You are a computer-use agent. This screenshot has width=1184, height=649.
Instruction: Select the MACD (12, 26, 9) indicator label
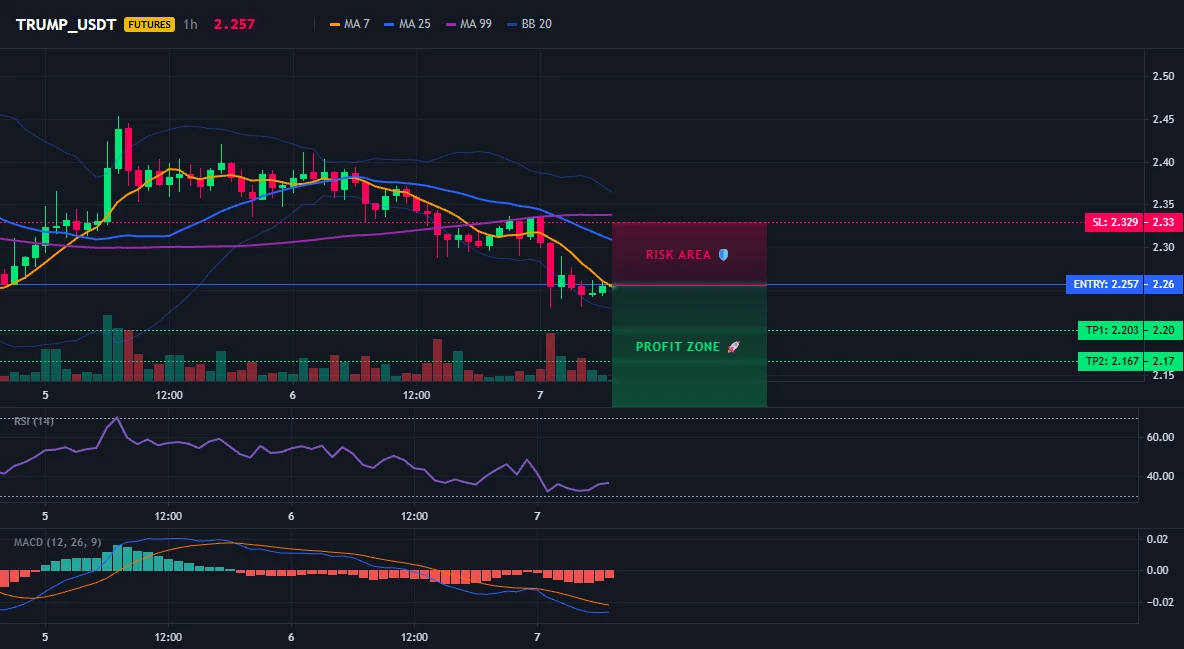click(57, 542)
